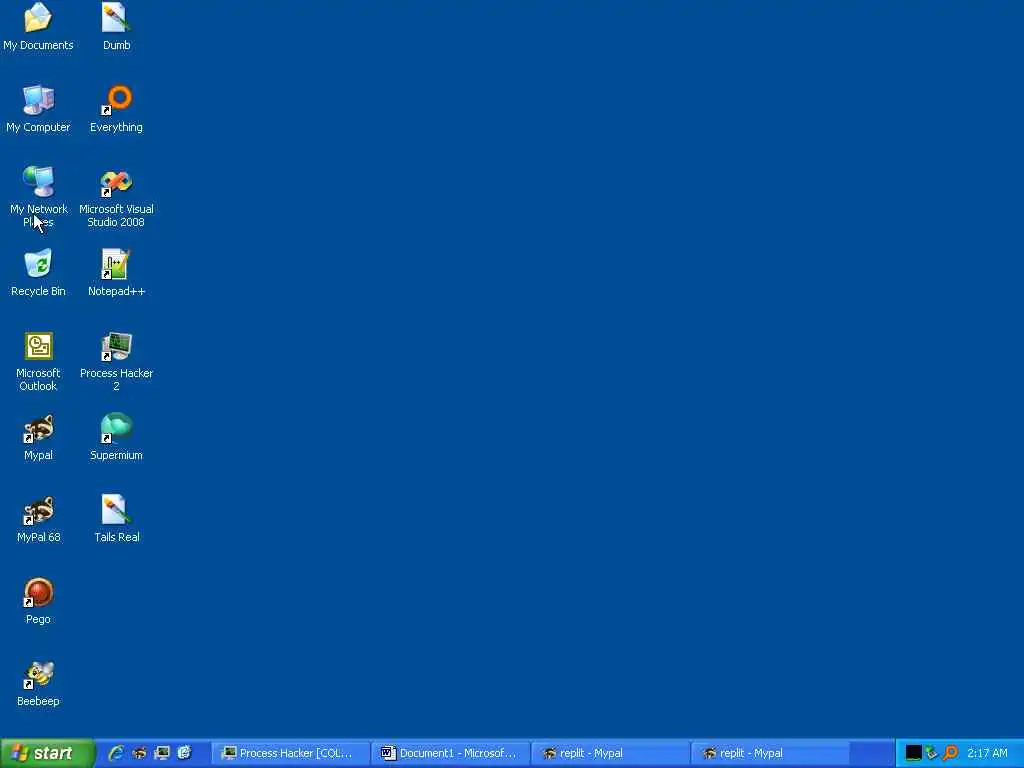Select the MyPal 68 desktop shortcut
The height and width of the screenshot is (768, 1024).
tap(38, 519)
